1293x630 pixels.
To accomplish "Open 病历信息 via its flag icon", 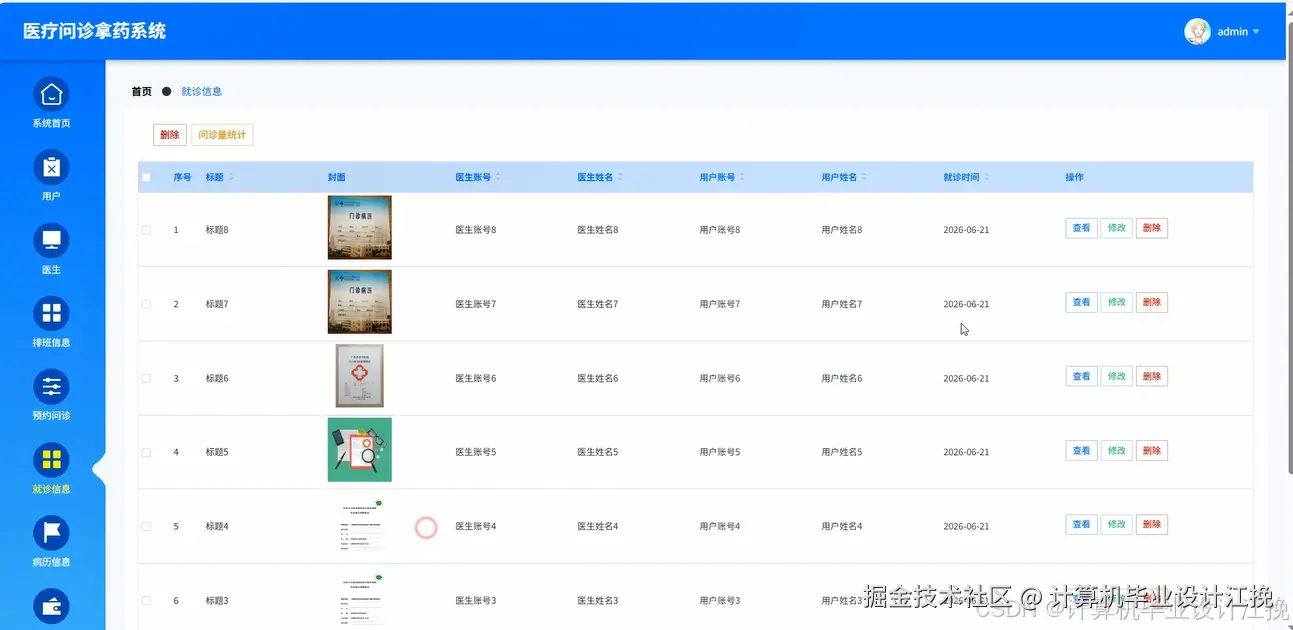I will coord(51,533).
